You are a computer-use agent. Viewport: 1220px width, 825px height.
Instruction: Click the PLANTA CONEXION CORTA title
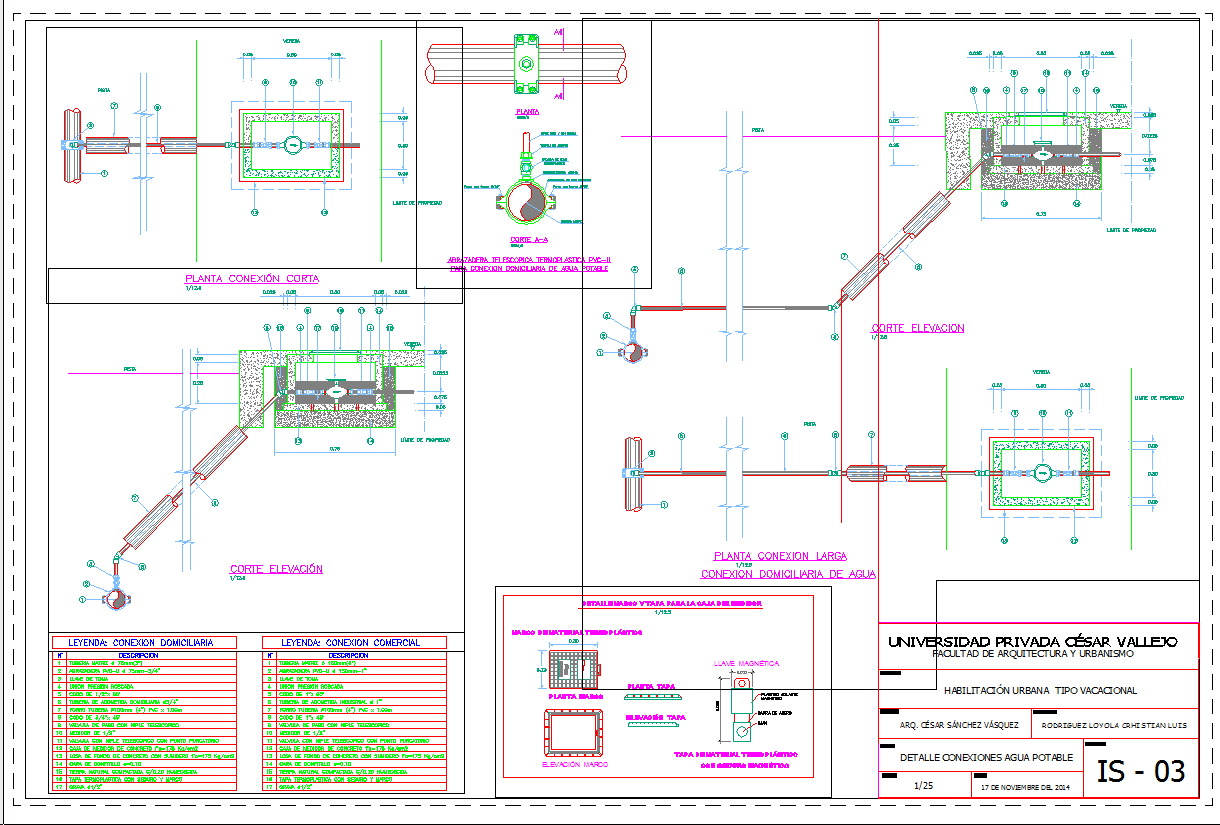[252, 279]
